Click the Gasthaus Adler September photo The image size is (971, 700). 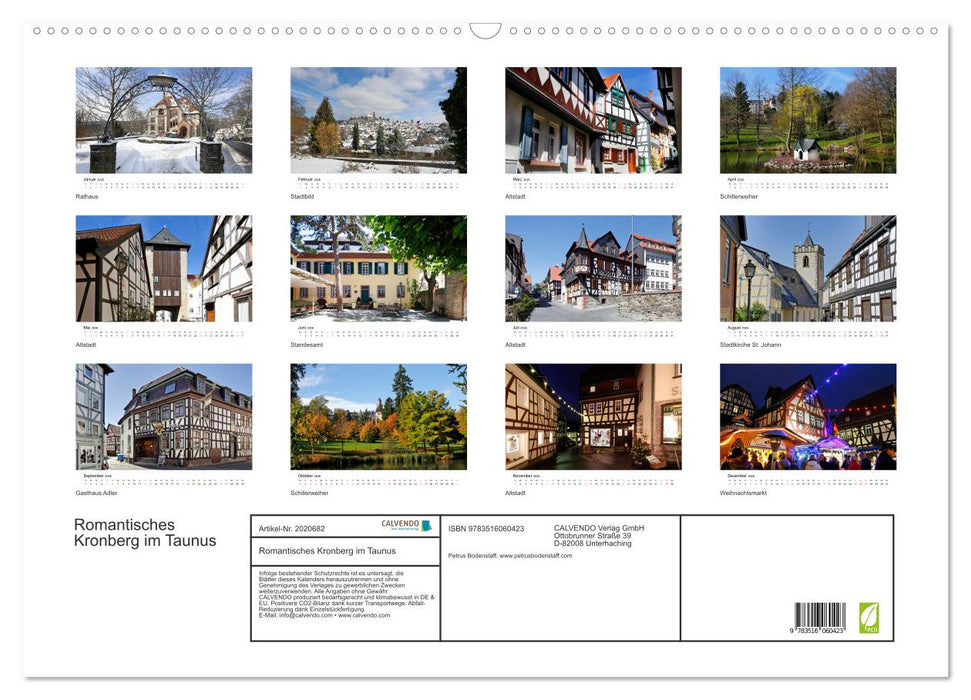(x=163, y=417)
